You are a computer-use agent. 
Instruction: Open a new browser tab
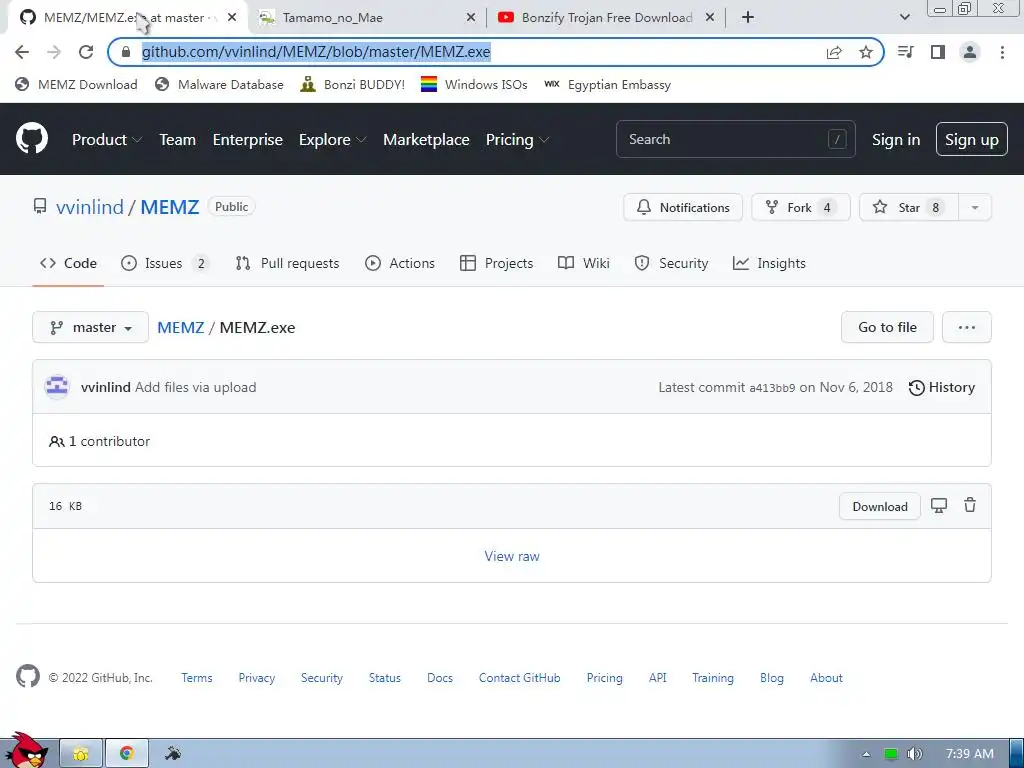click(x=748, y=18)
